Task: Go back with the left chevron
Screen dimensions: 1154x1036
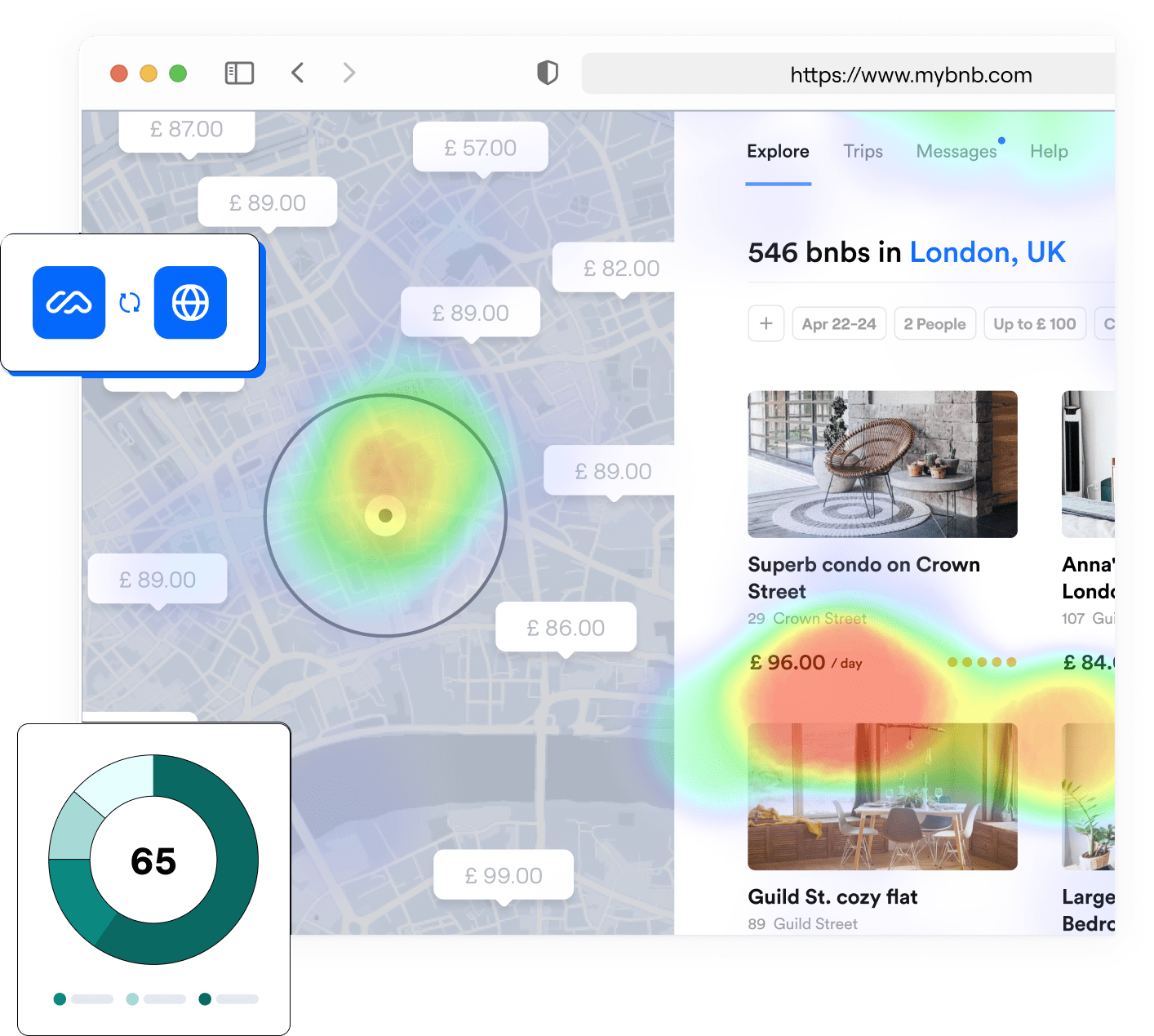Action: 298,73
